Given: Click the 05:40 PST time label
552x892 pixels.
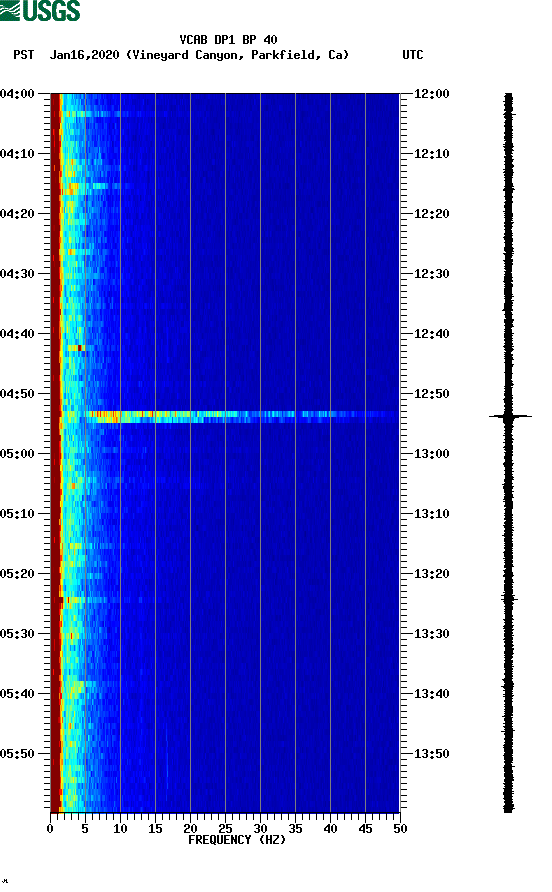Looking at the screenshot, I should (17, 694).
